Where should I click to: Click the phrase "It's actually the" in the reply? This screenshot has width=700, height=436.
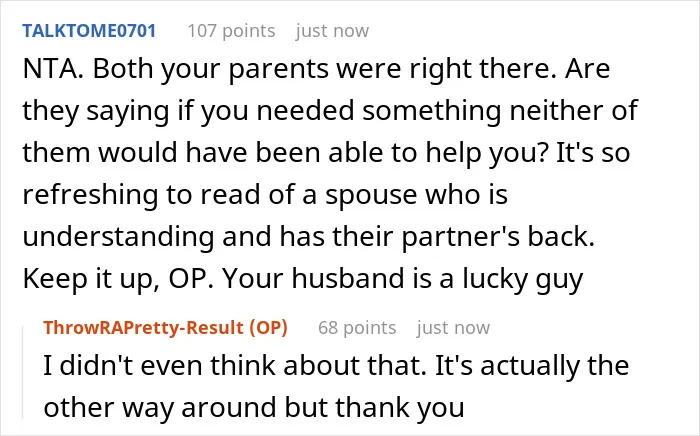532,366
